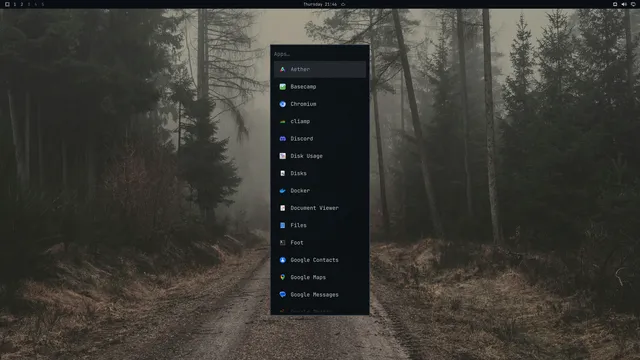The height and width of the screenshot is (360, 640).
Task: Select the Google Messages text label
Action: (315, 295)
